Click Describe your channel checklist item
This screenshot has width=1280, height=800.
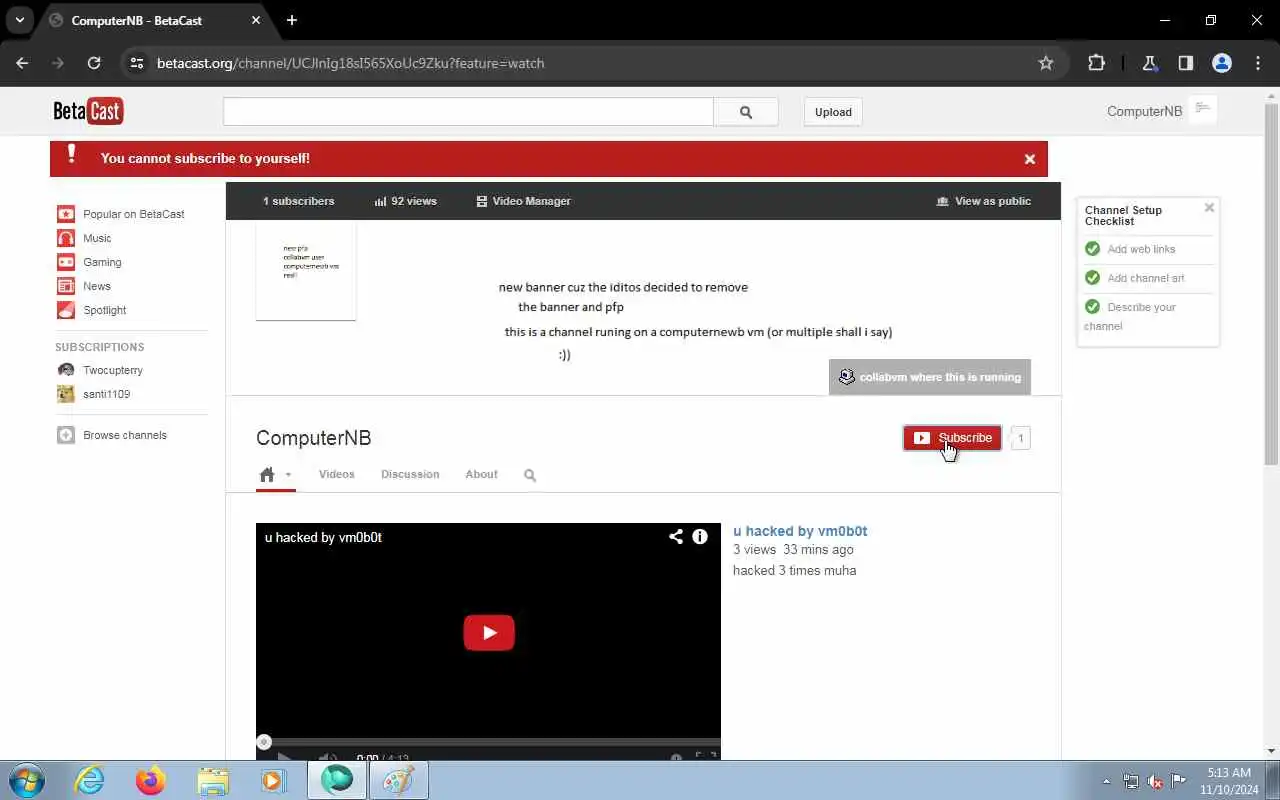(x=1130, y=316)
